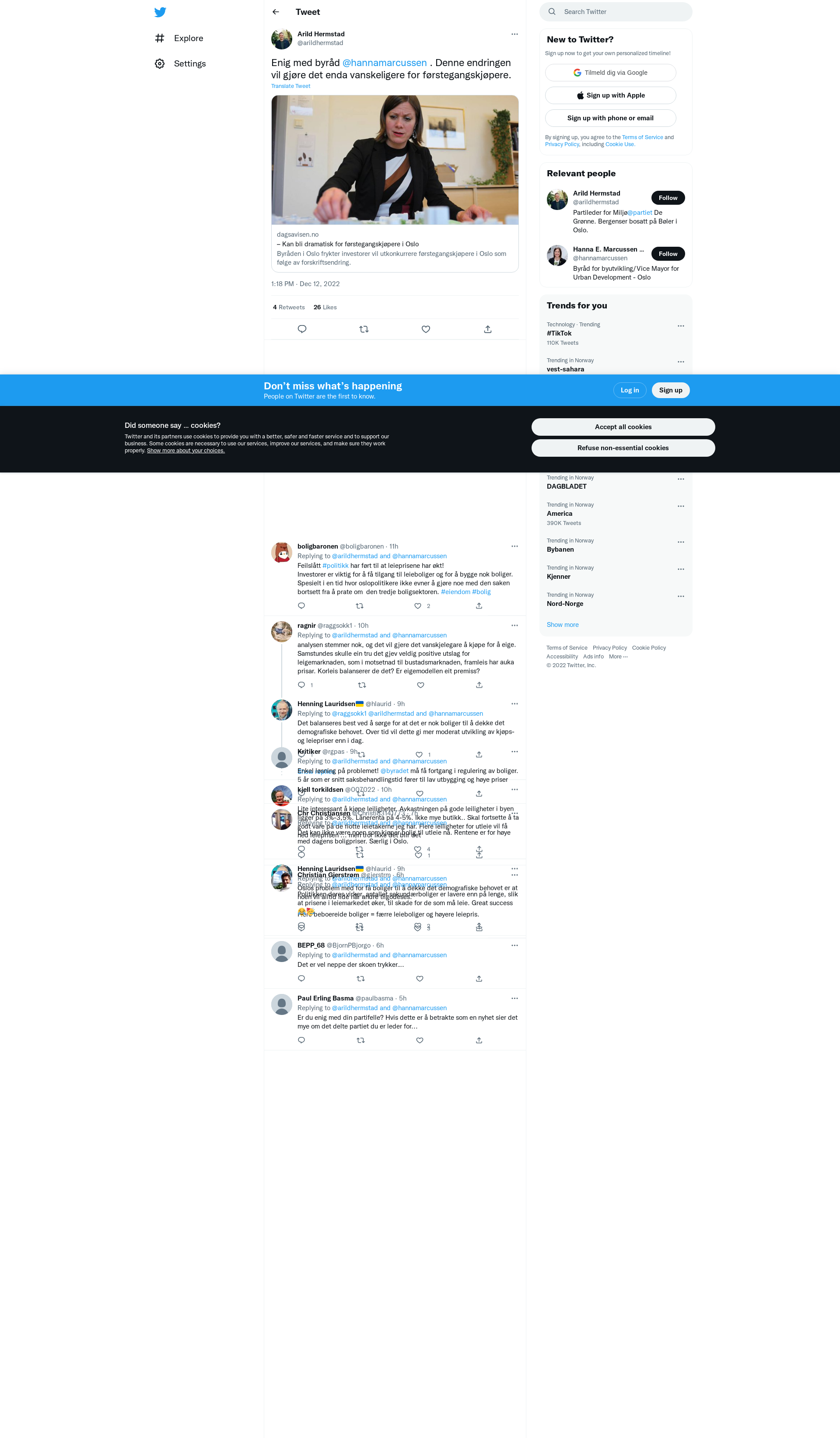Open the footer Cookie Policy link
The width and height of the screenshot is (840, 1438).
[649, 648]
